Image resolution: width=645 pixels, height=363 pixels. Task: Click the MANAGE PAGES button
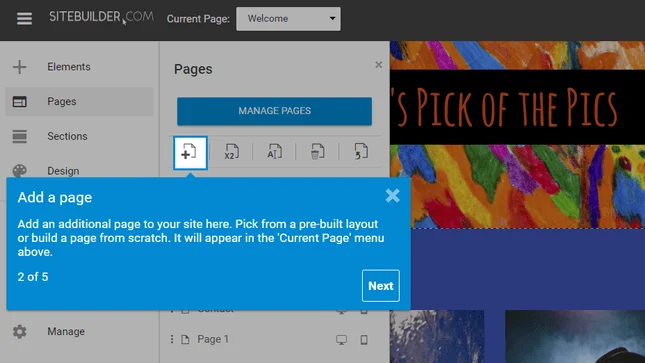click(274, 111)
